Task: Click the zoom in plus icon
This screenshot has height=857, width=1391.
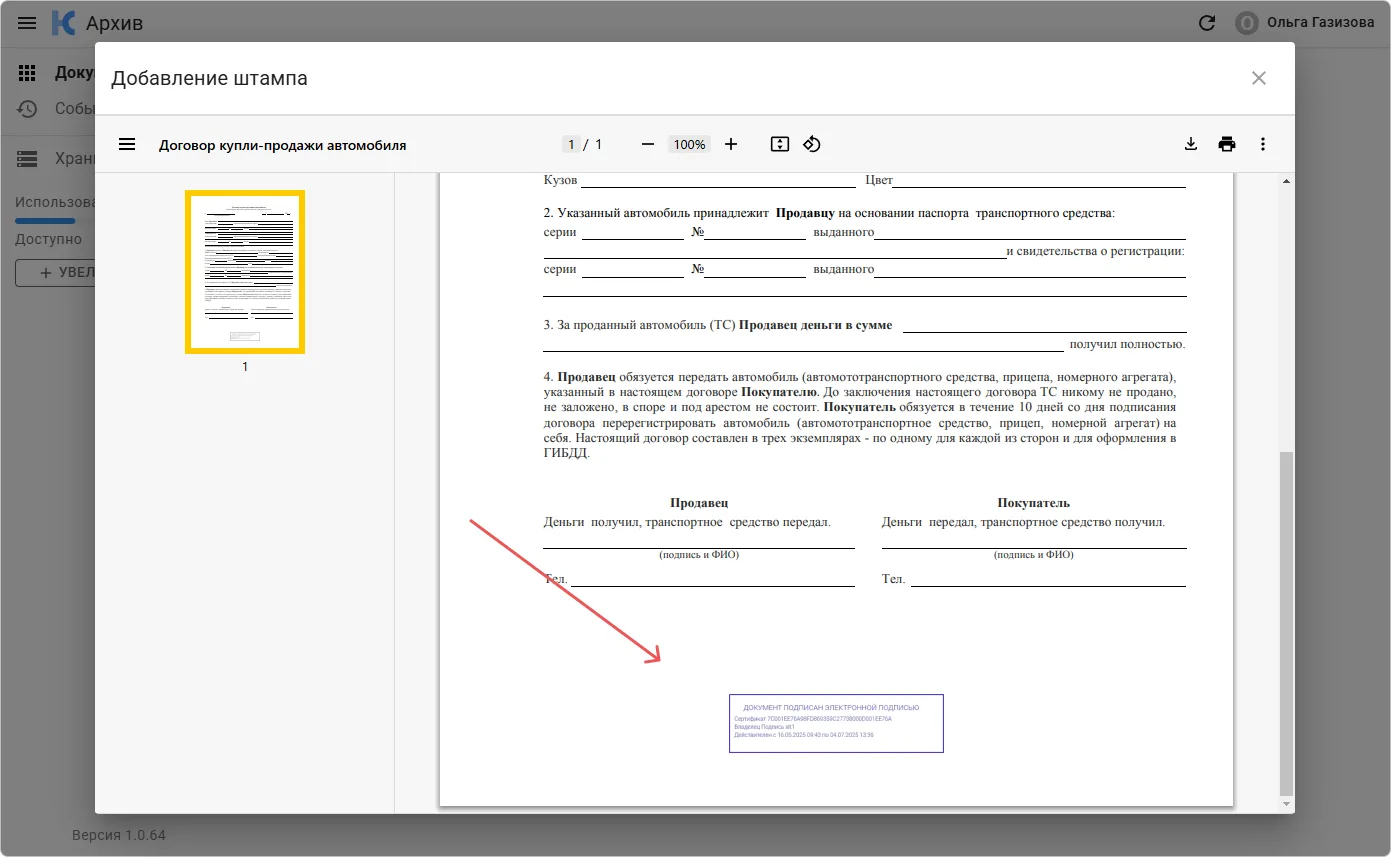Action: click(x=731, y=144)
